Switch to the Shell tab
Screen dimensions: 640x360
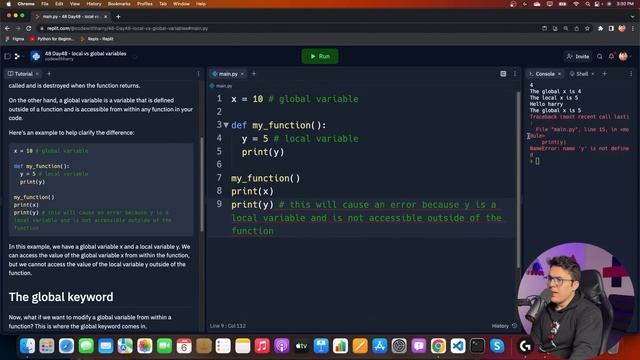tap(579, 74)
